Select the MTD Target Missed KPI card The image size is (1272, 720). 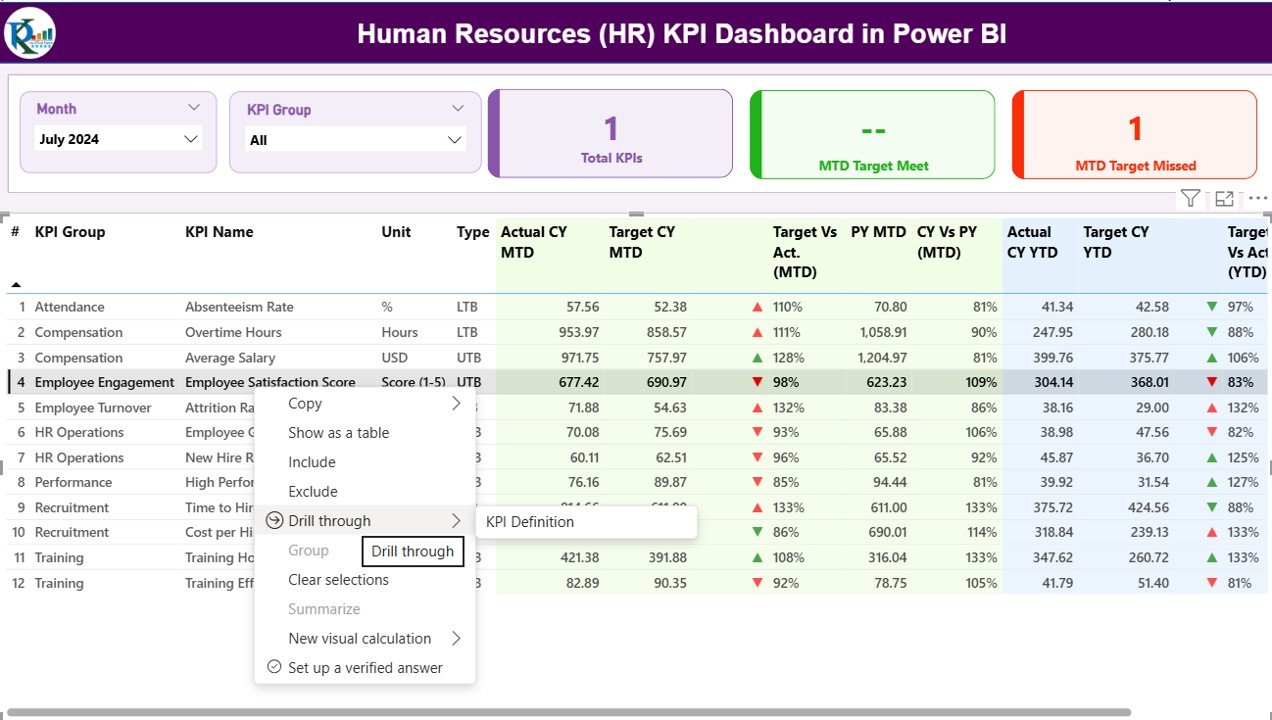(x=1133, y=135)
